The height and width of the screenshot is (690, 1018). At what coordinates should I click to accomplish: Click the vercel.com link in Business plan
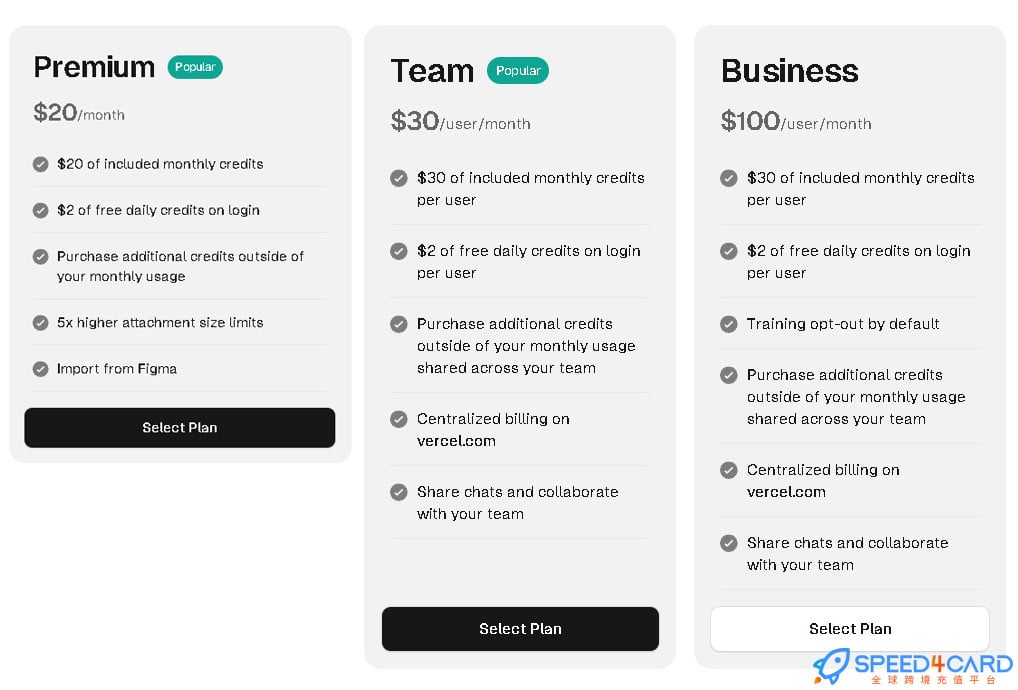click(786, 492)
